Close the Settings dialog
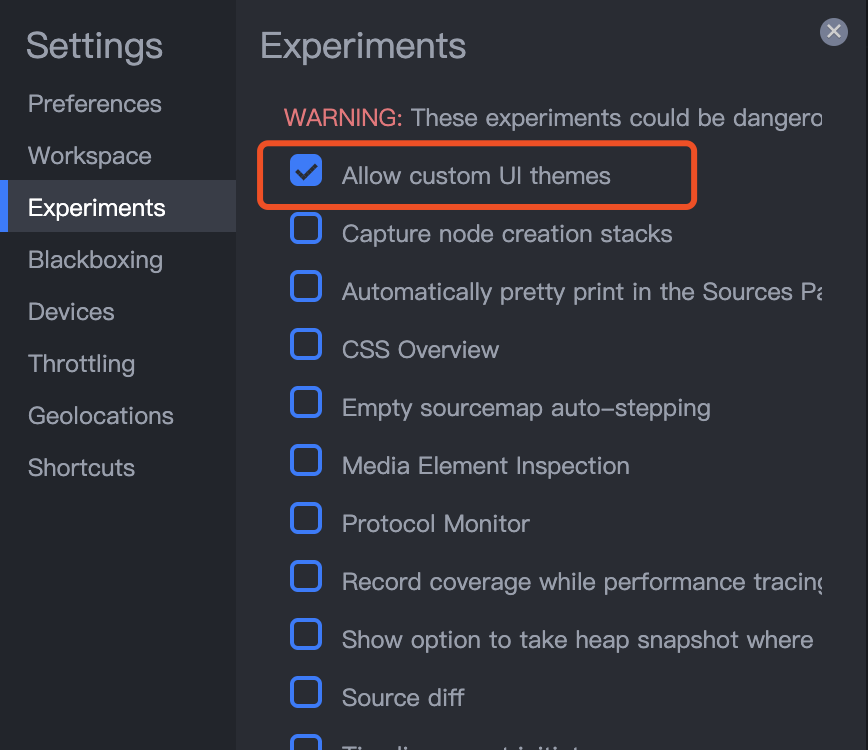 833,31
